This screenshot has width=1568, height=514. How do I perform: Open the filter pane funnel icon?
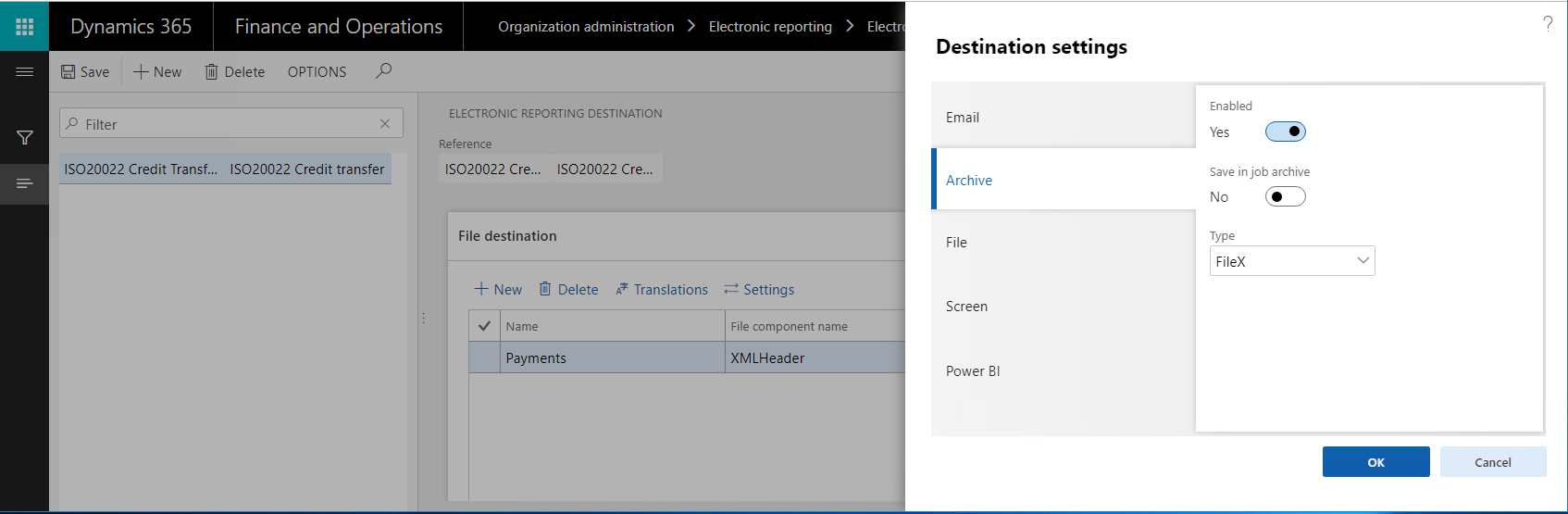coord(24,138)
